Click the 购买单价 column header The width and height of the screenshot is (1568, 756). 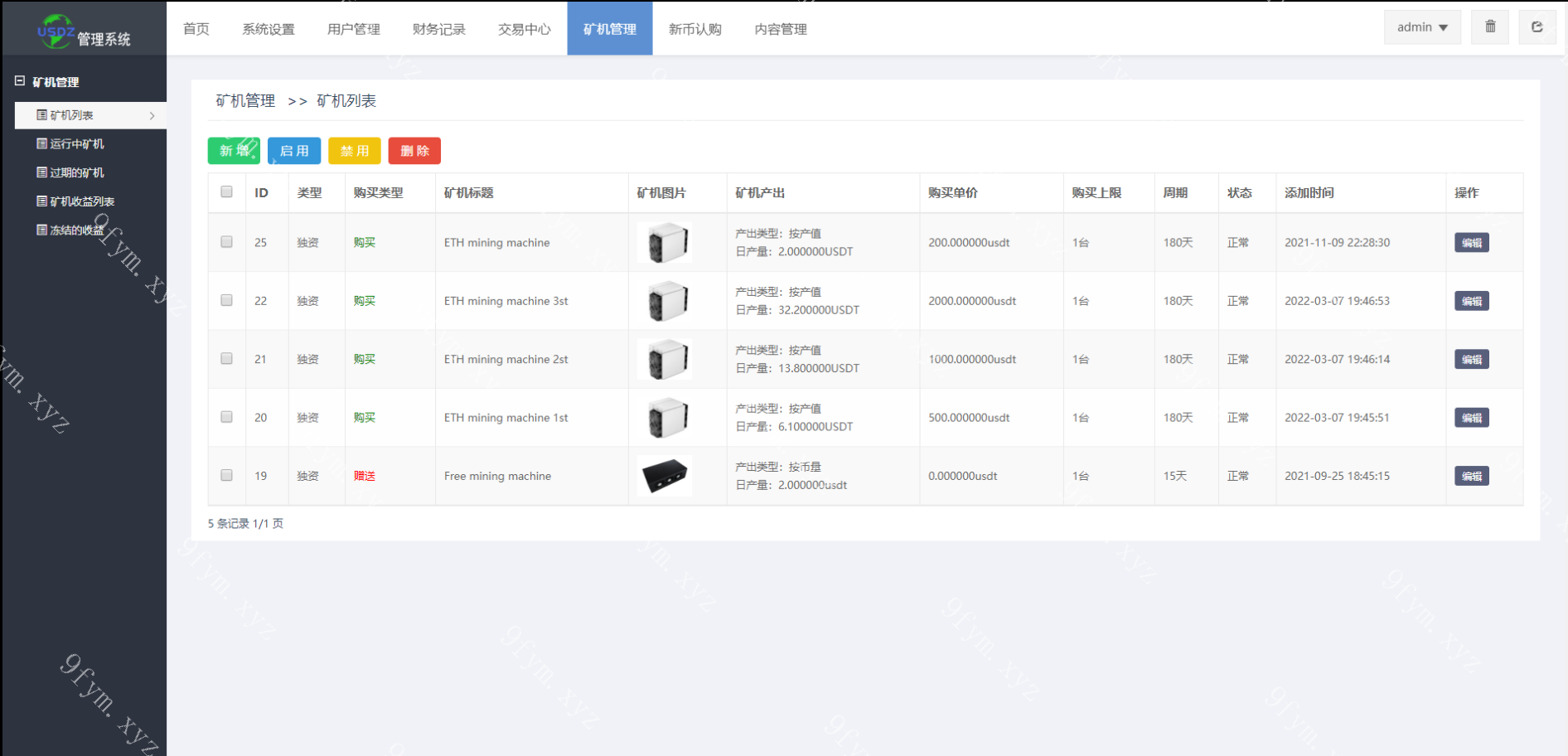click(953, 192)
